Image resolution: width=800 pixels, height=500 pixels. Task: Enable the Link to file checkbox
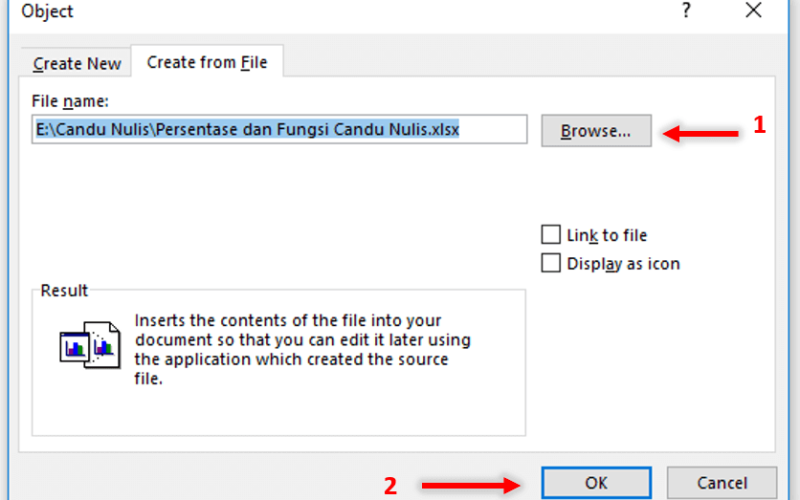pyautogui.click(x=551, y=235)
